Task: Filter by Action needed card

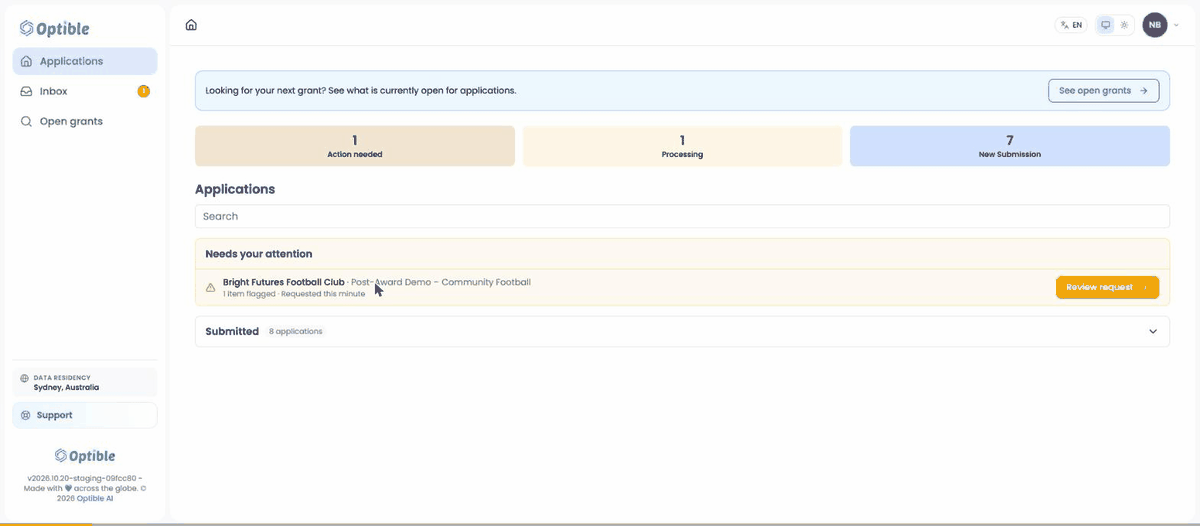Action: pyautogui.click(x=355, y=146)
